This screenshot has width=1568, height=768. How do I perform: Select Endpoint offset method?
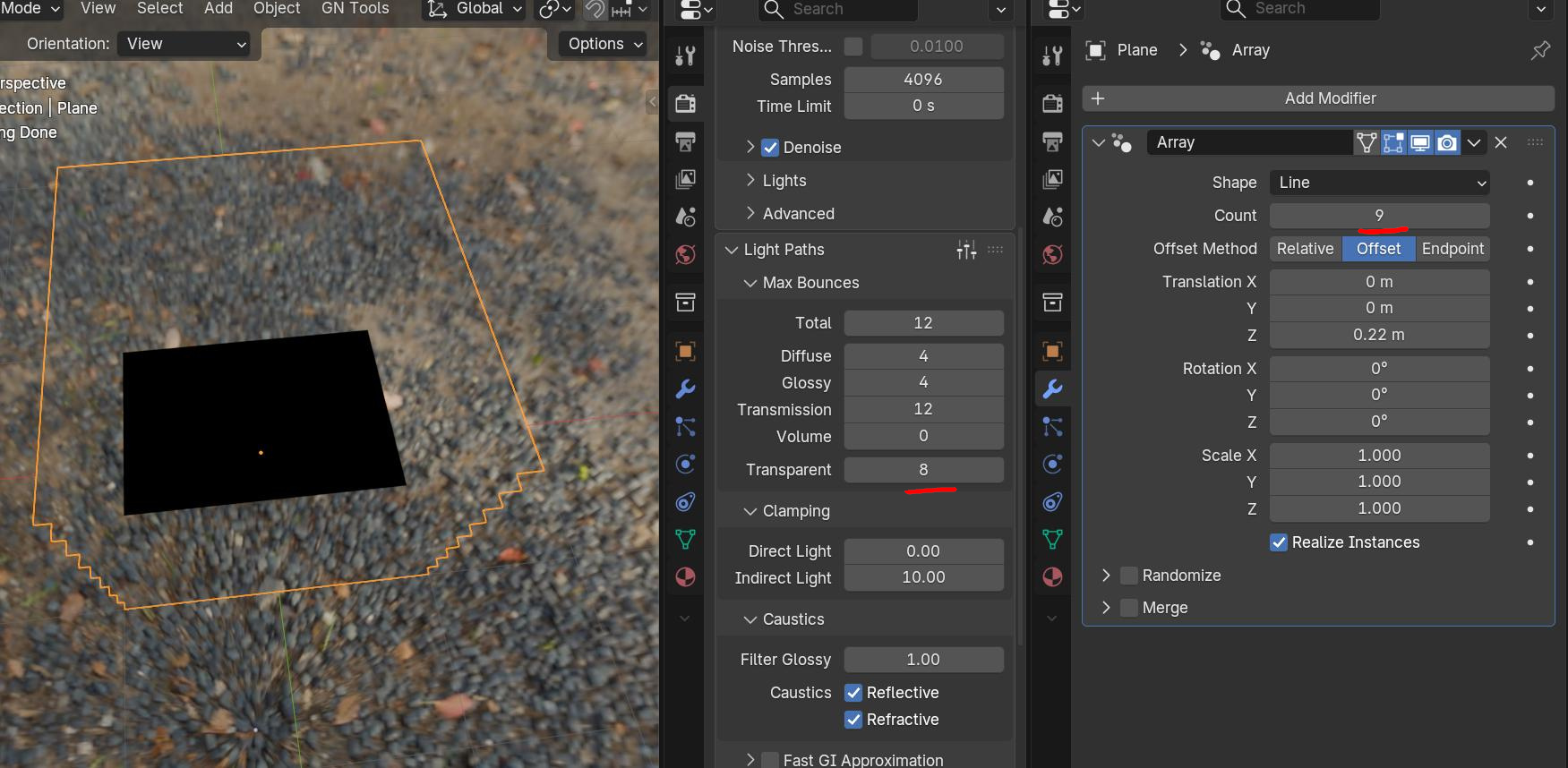1452,249
